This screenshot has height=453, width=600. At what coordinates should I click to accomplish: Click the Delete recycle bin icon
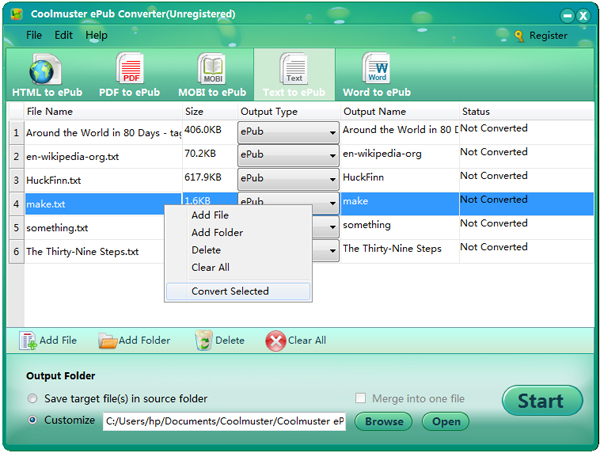(204, 341)
